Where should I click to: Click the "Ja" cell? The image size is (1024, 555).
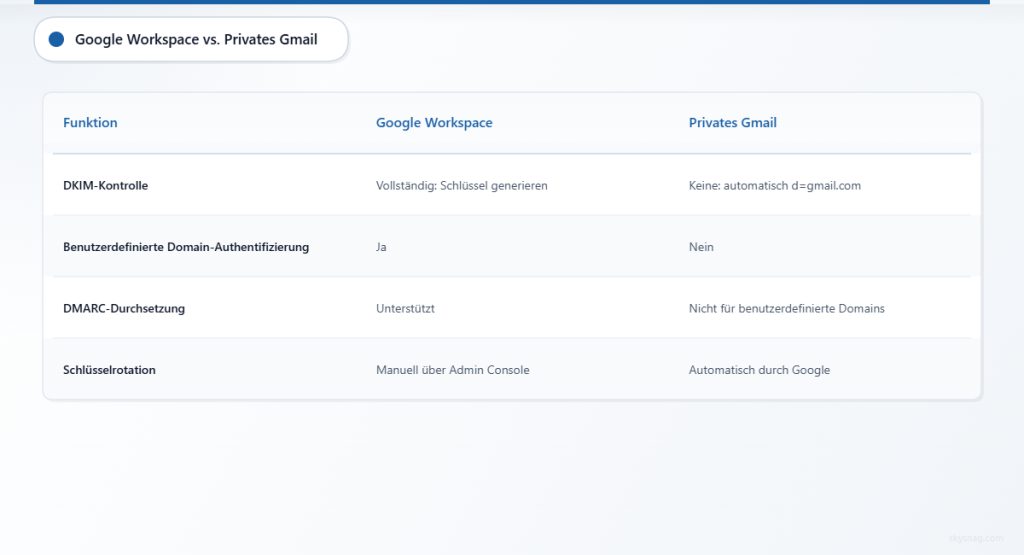tap(381, 247)
